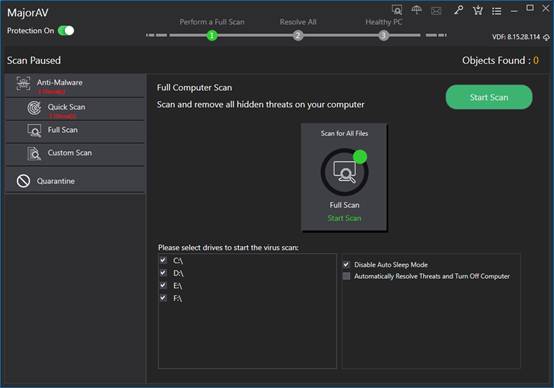Click the Quarantine prohibited icon

(23, 181)
